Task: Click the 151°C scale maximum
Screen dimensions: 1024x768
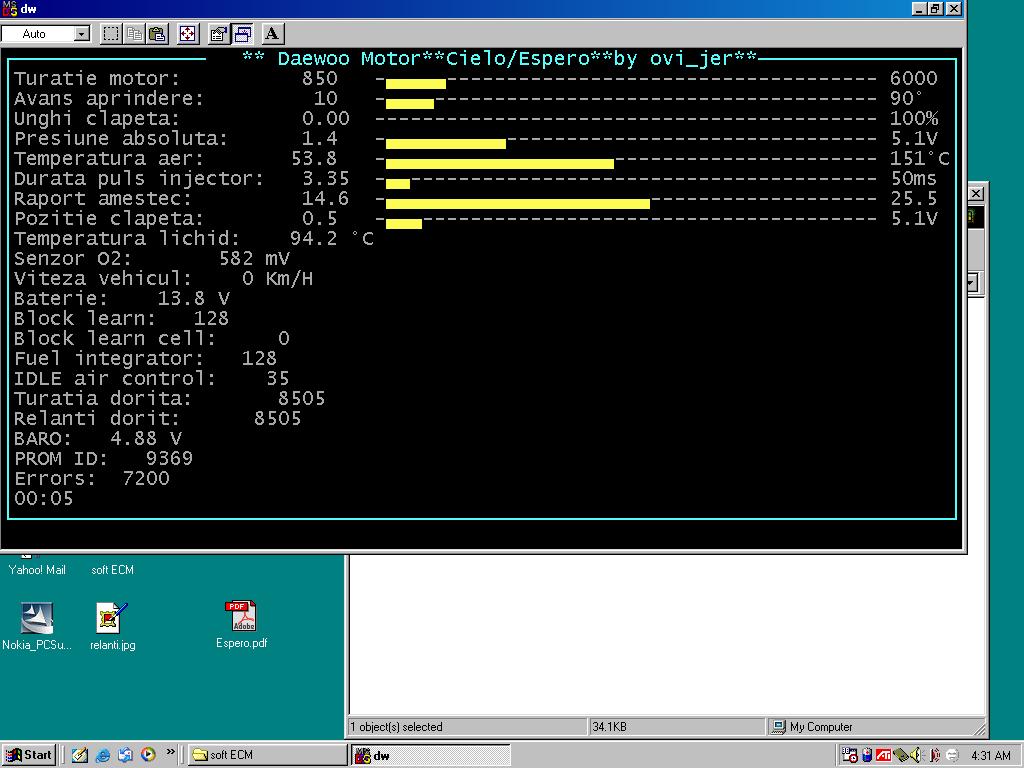Action: pos(920,159)
